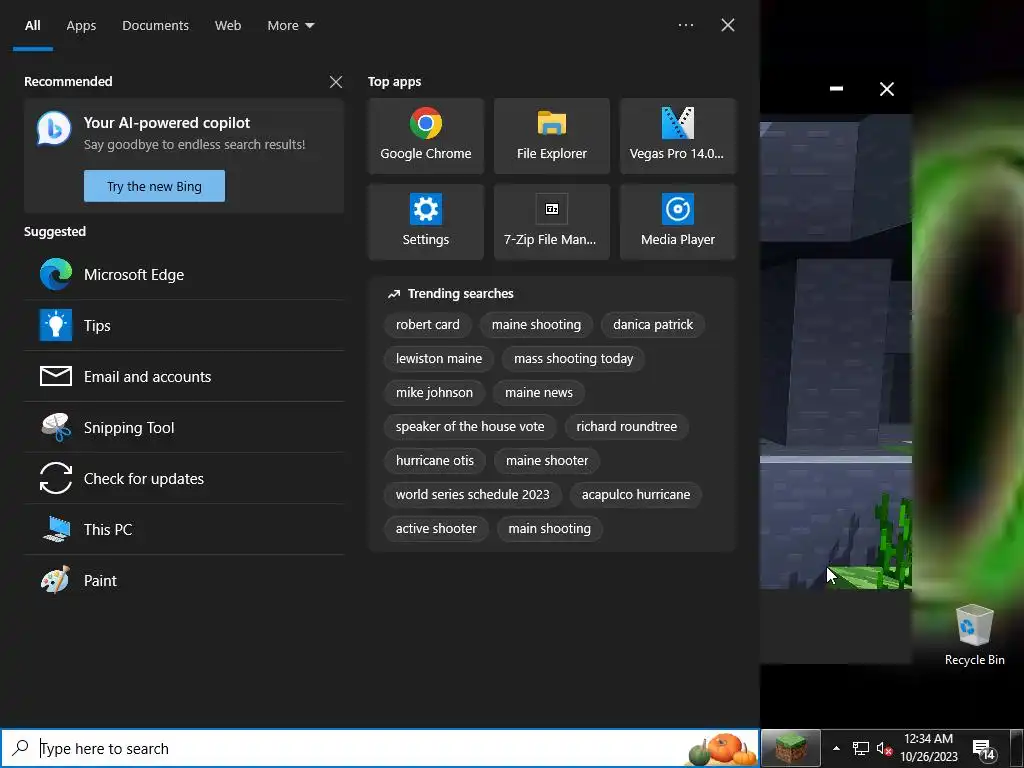Click the pumpkin search highlight icon
This screenshot has width=1024, height=768.
[x=722, y=748]
